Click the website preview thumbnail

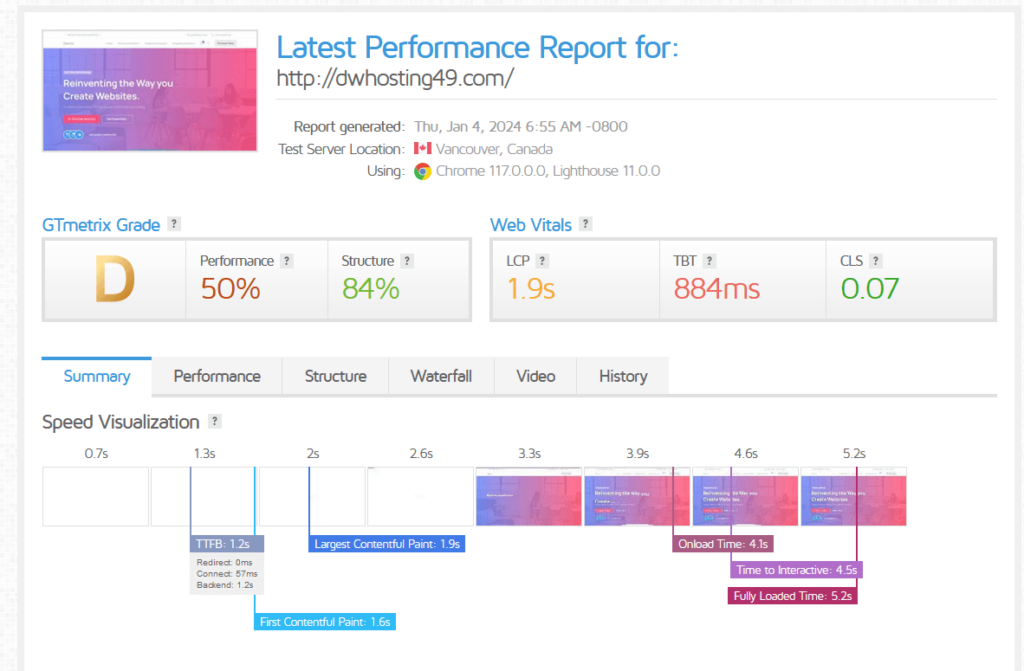coord(150,91)
